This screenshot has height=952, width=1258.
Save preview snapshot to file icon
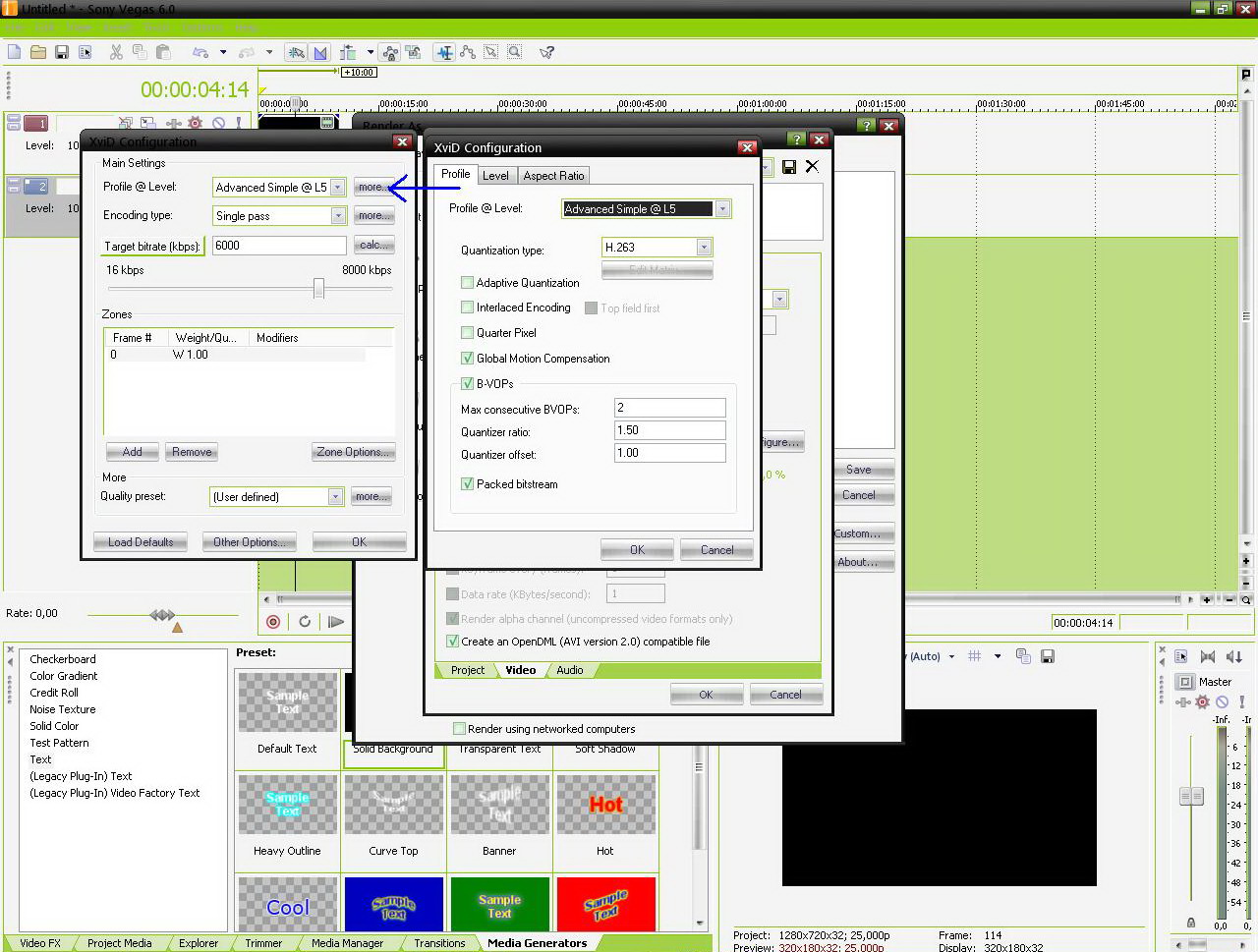[x=1048, y=656]
